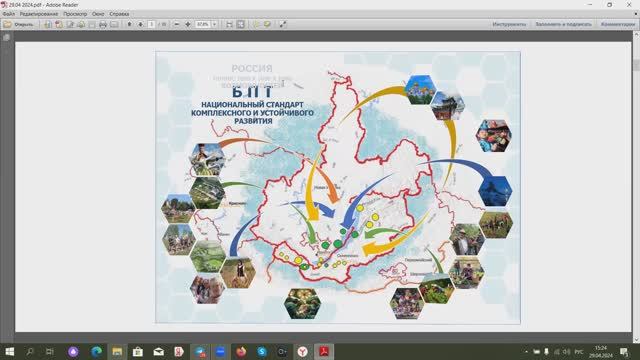Image resolution: width=640 pixels, height=360 pixels.
Task: Toggle fit-width scrolling view mode
Action: (229, 24)
